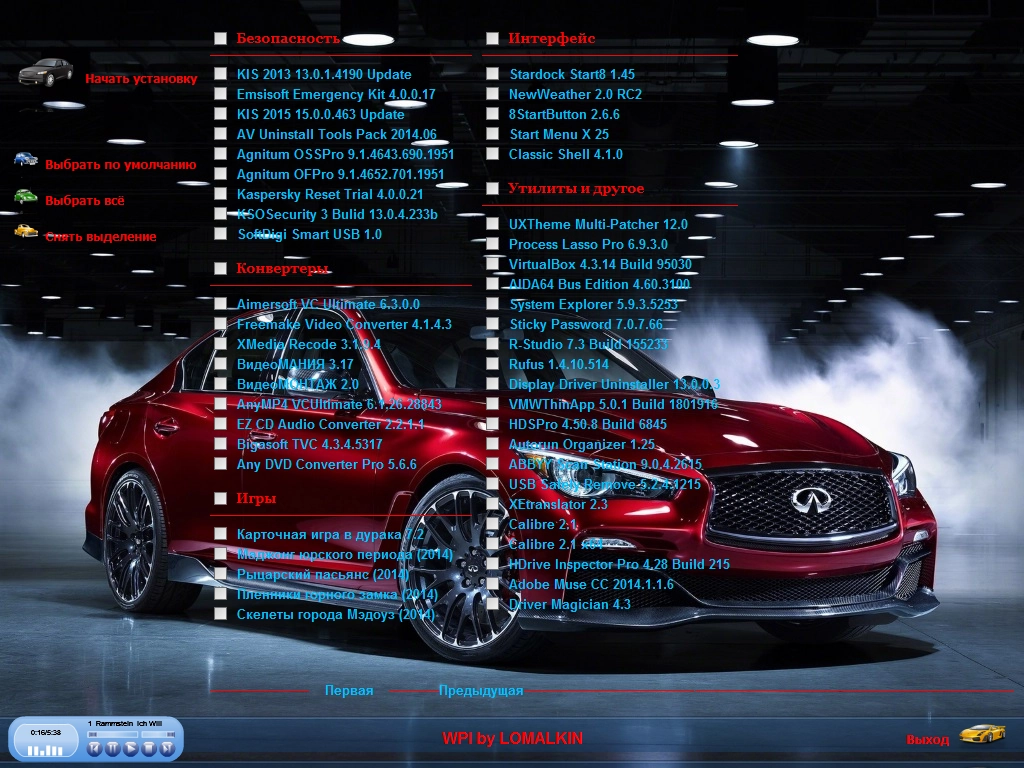Check Freemake Video Converter 4.1.4.3
The height and width of the screenshot is (768, 1024).
coord(221,324)
